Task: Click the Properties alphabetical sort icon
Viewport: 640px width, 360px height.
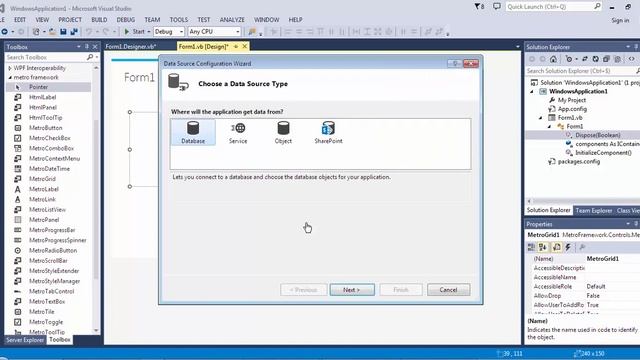Action: point(543,247)
